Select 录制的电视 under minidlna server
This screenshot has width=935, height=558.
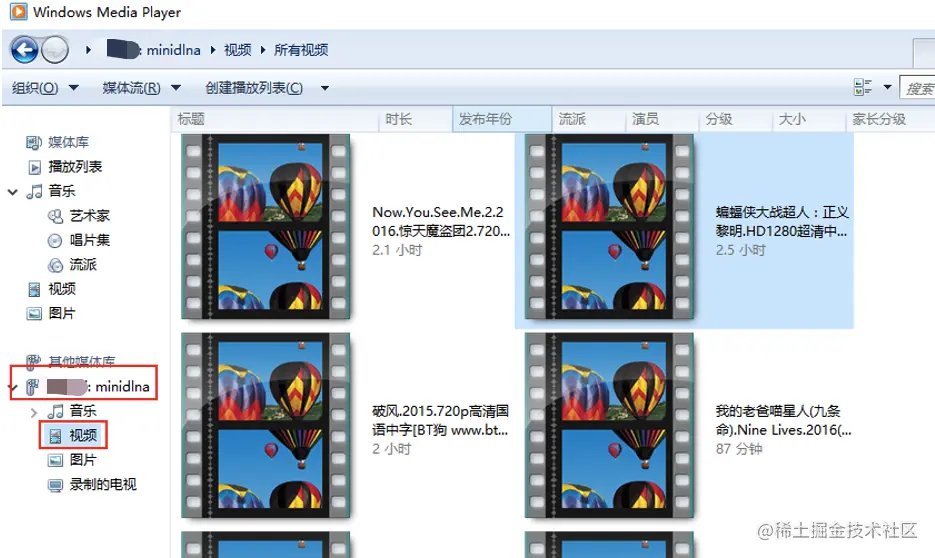click(x=103, y=484)
